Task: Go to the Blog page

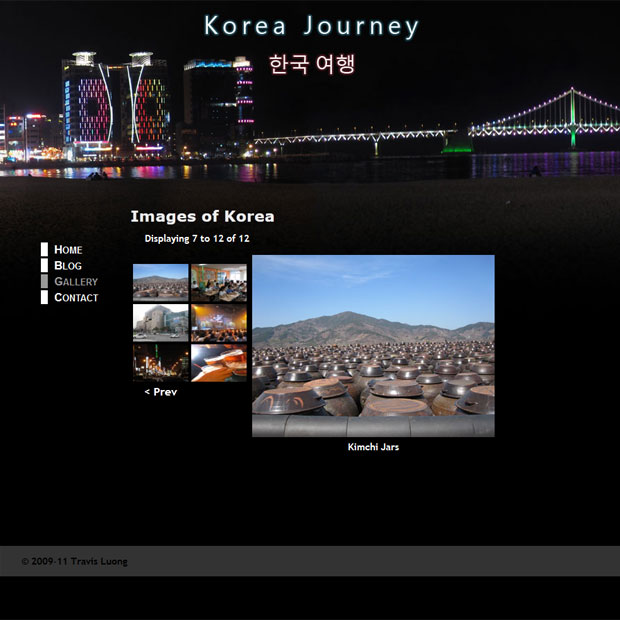Action: pos(68,265)
